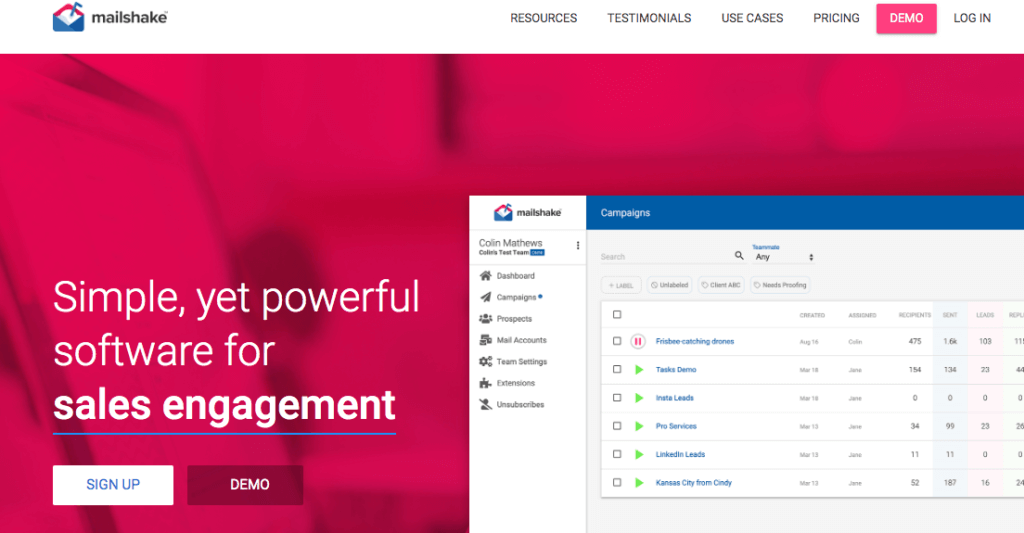Viewport: 1024px width, 533px height.
Task: Open Mail Accounts in the sidebar
Action: point(521,340)
